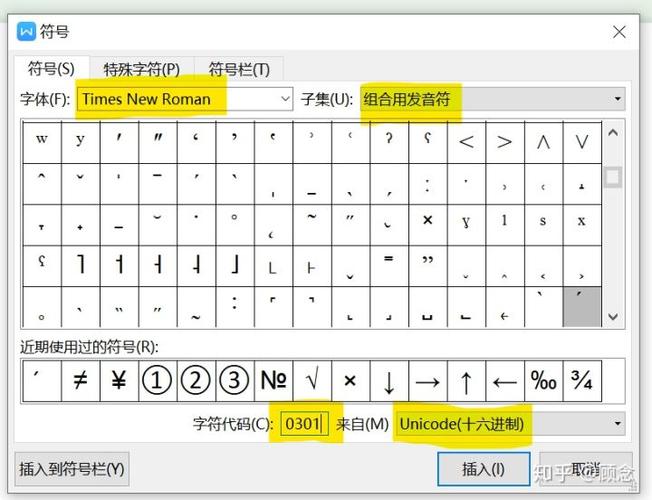Screen dimensions: 652x500
Task: Select the large "∧" wedge symbol
Action: (543, 142)
